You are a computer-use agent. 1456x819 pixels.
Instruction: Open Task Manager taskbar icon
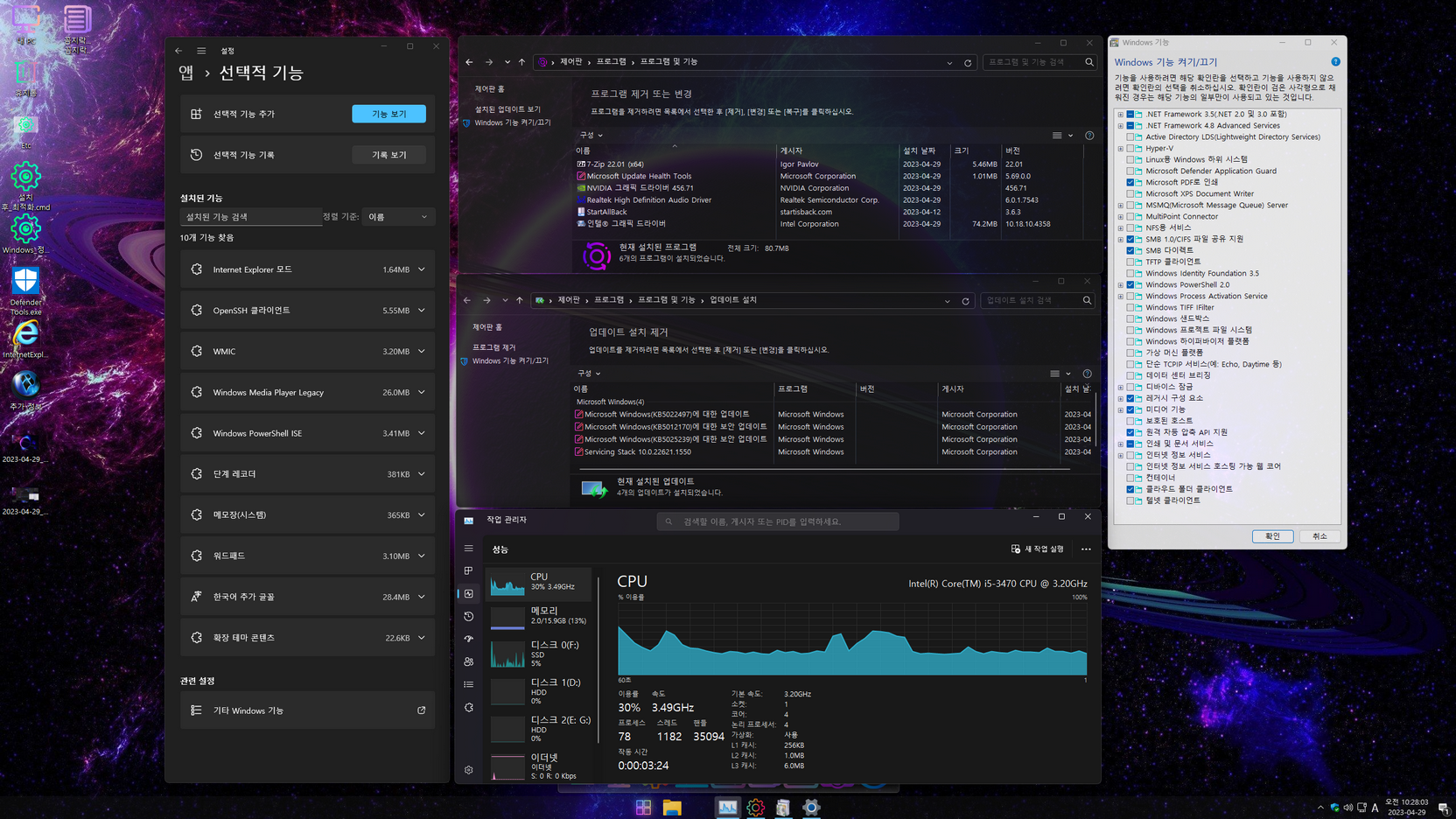[728, 808]
